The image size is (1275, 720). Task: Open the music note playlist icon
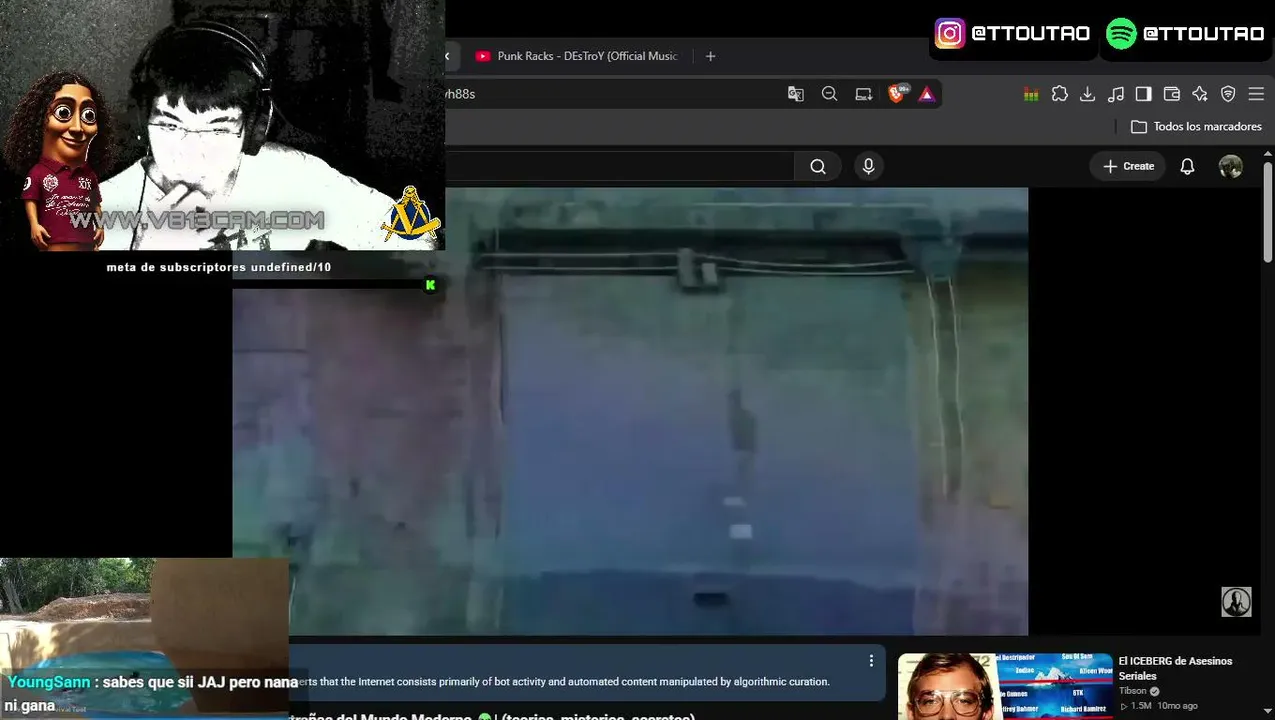pos(1116,94)
